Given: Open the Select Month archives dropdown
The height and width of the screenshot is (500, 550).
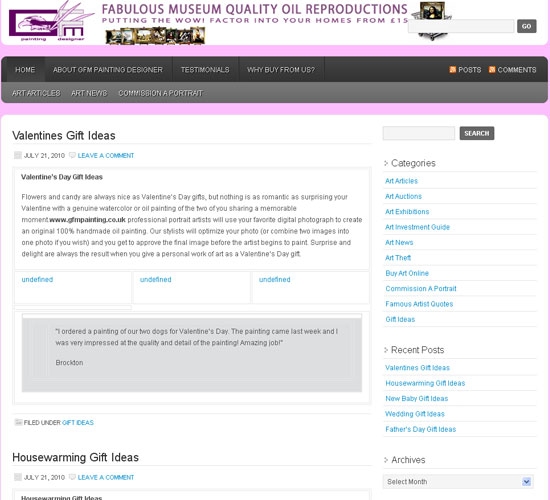Looking at the screenshot, I should (x=458, y=481).
